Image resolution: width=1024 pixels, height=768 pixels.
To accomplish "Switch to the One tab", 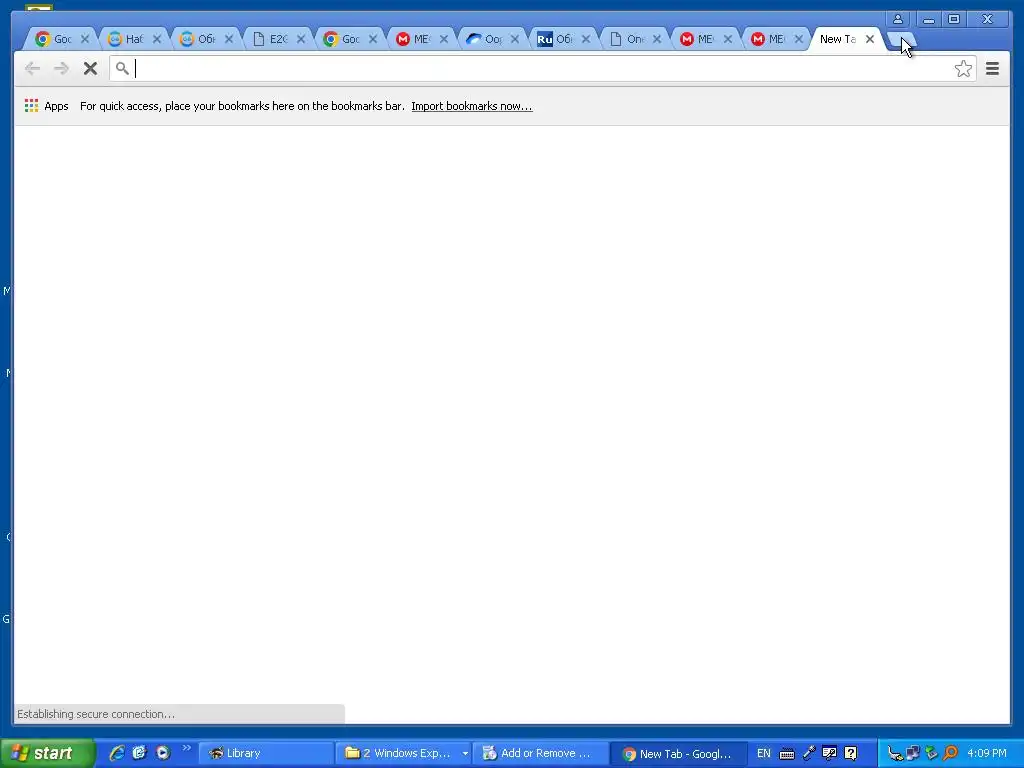I will 634,39.
